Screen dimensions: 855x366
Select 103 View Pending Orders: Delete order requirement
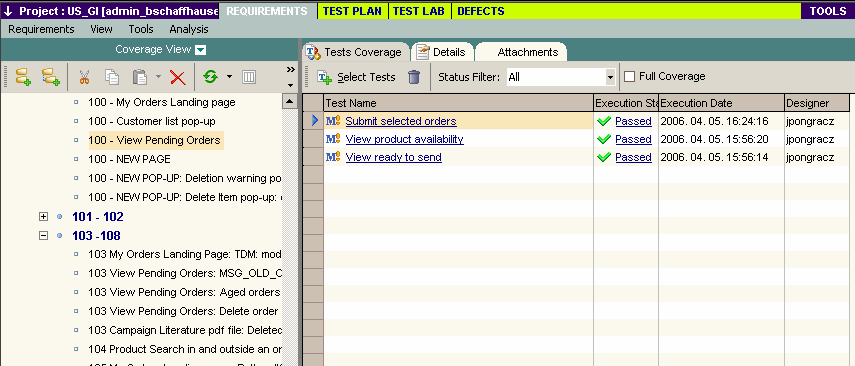click(183, 311)
